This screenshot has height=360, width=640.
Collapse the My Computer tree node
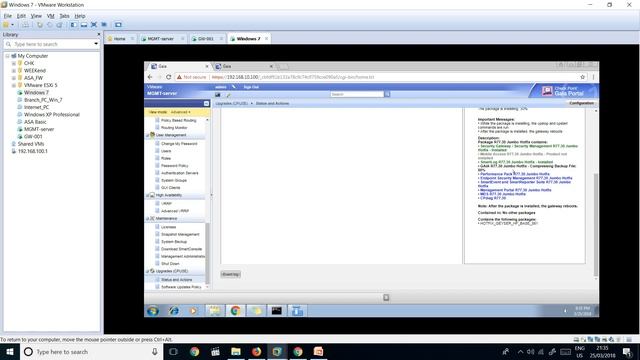coord(7,56)
